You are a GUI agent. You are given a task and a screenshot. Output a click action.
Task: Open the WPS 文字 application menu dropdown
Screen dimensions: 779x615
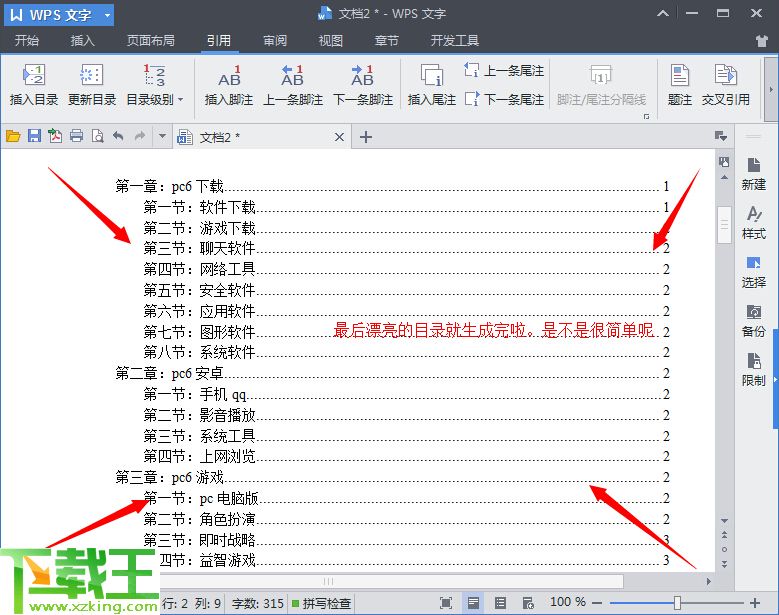click(x=107, y=15)
